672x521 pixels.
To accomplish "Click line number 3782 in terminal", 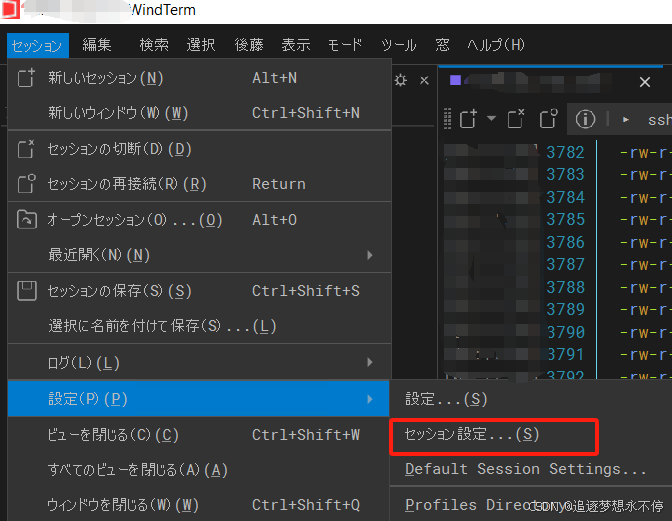I will coord(565,152).
